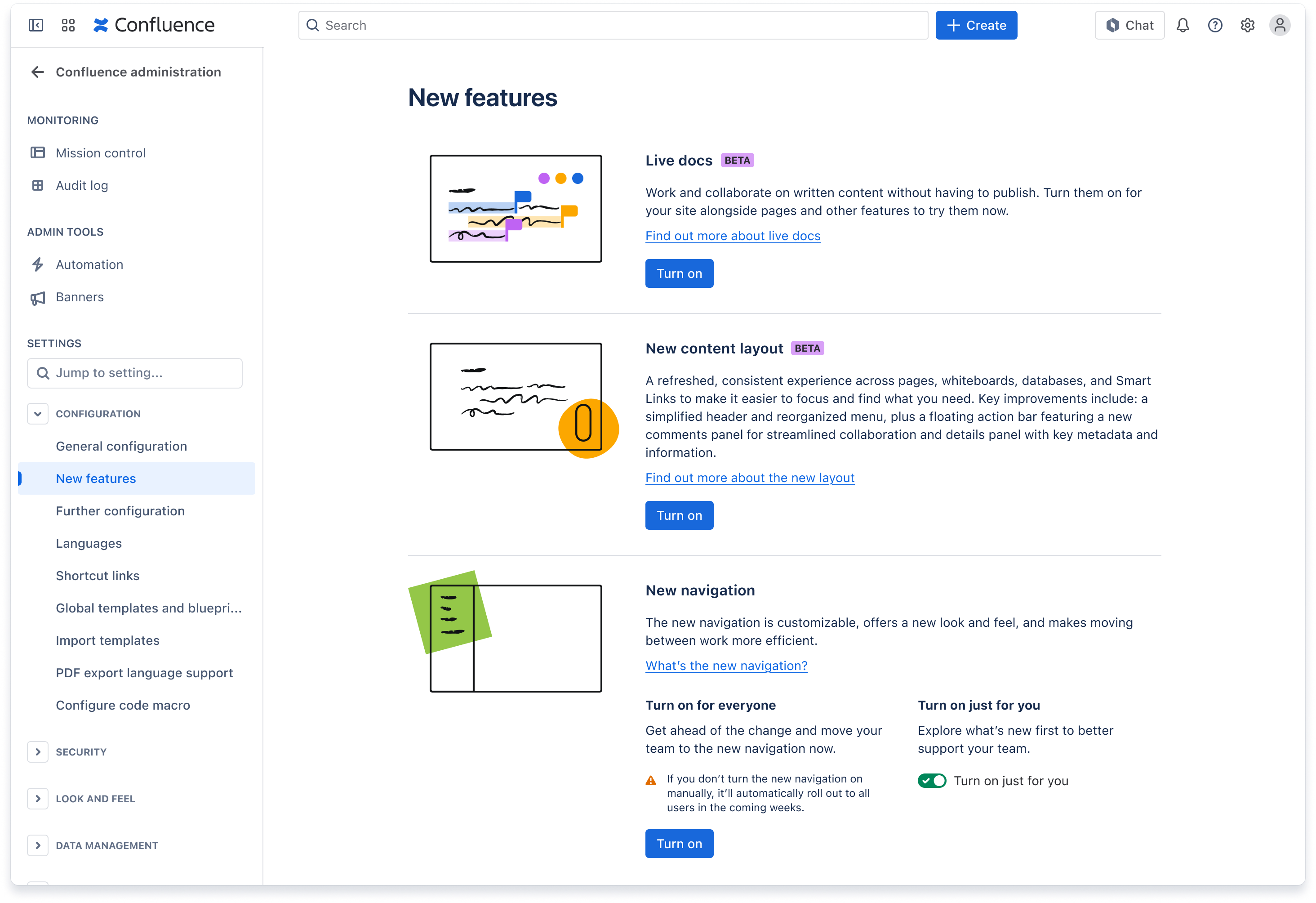This screenshot has height=903, width=1316.
Task: Click inside the Jump to setting field
Action: click(134, 373)
